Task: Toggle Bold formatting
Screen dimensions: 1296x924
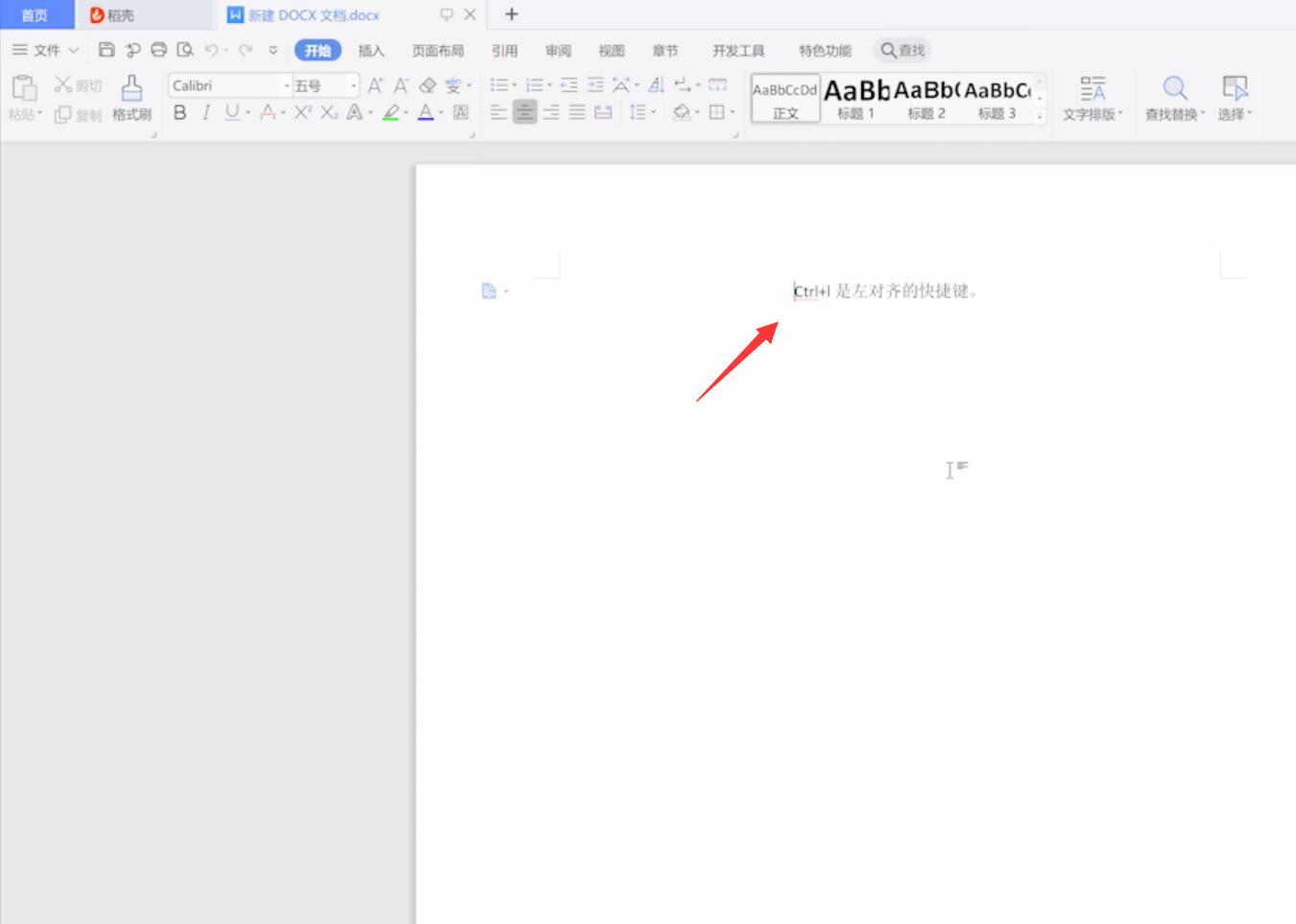Action: tap(180, 112)
